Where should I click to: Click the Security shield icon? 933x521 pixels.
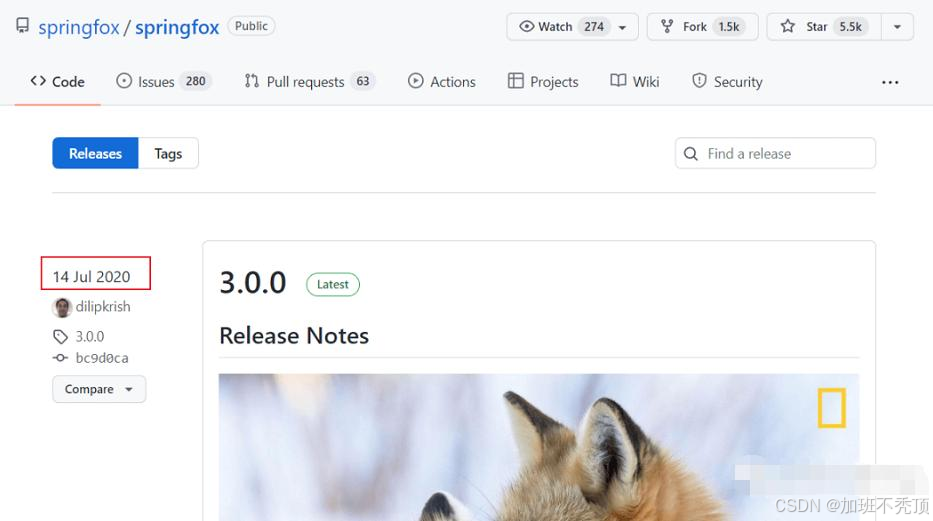(699, 81)
